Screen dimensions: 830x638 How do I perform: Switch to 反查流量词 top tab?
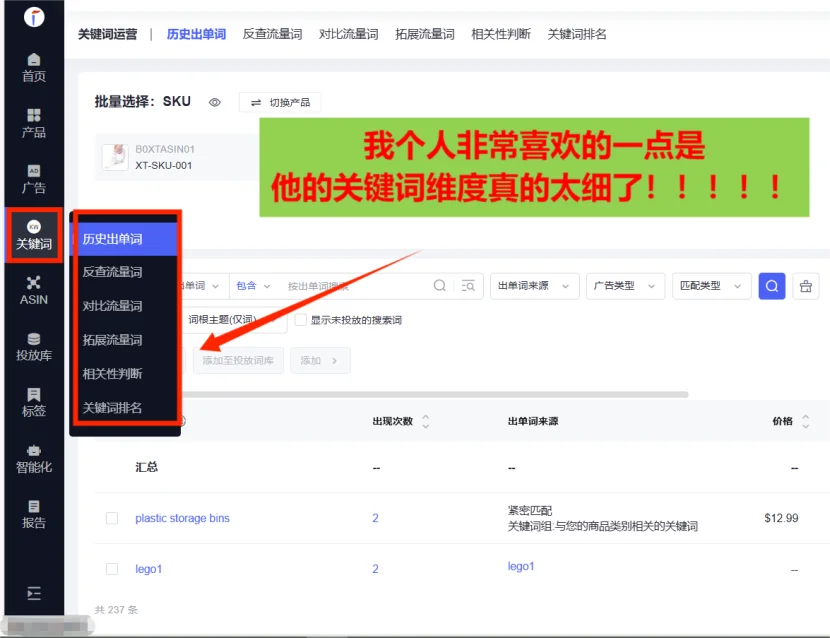tap(273, 34)
